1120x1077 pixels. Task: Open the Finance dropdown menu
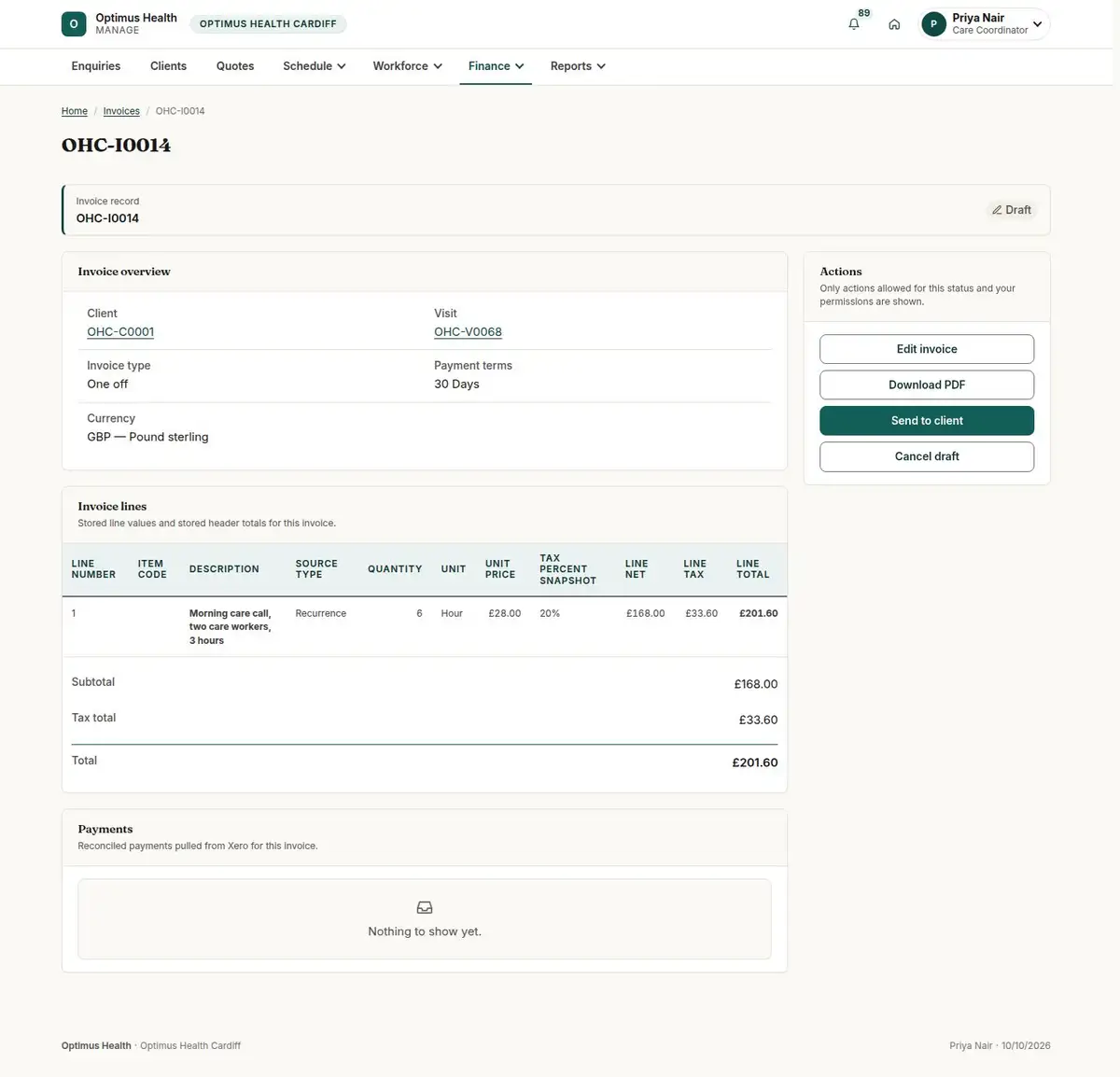coord(496,66)
